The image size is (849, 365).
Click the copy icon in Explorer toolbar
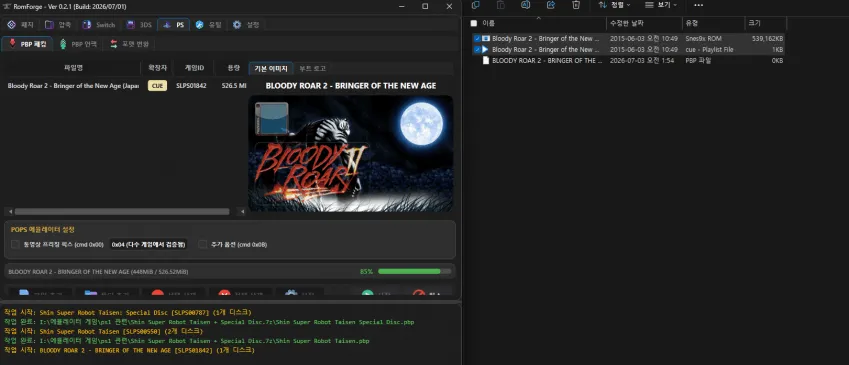click(x=475, y=5)
